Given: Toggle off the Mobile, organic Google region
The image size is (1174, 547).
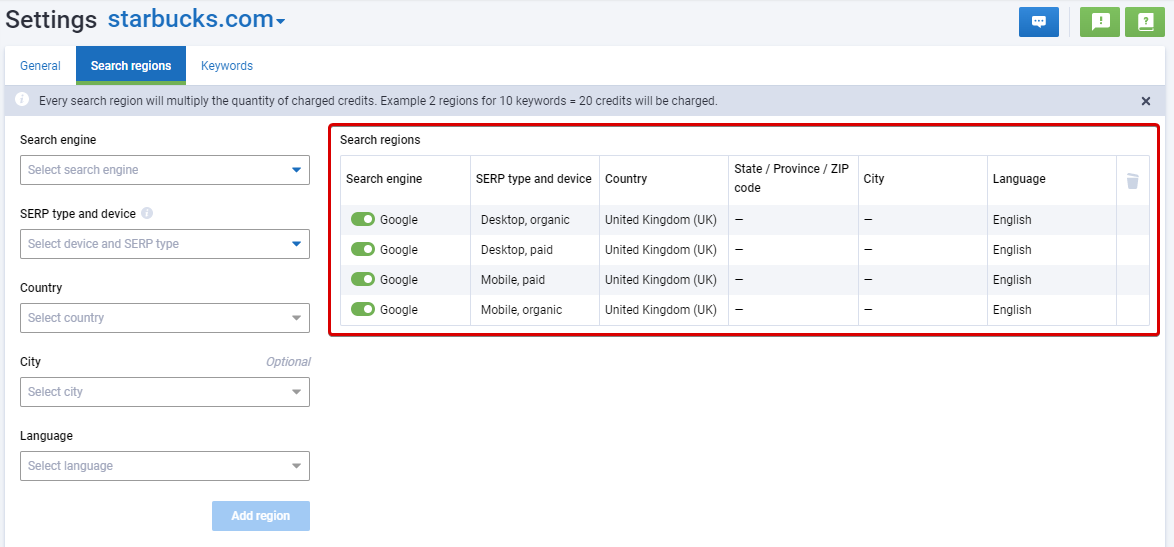Looking at the screenshot, I should (x=363, y=309).
